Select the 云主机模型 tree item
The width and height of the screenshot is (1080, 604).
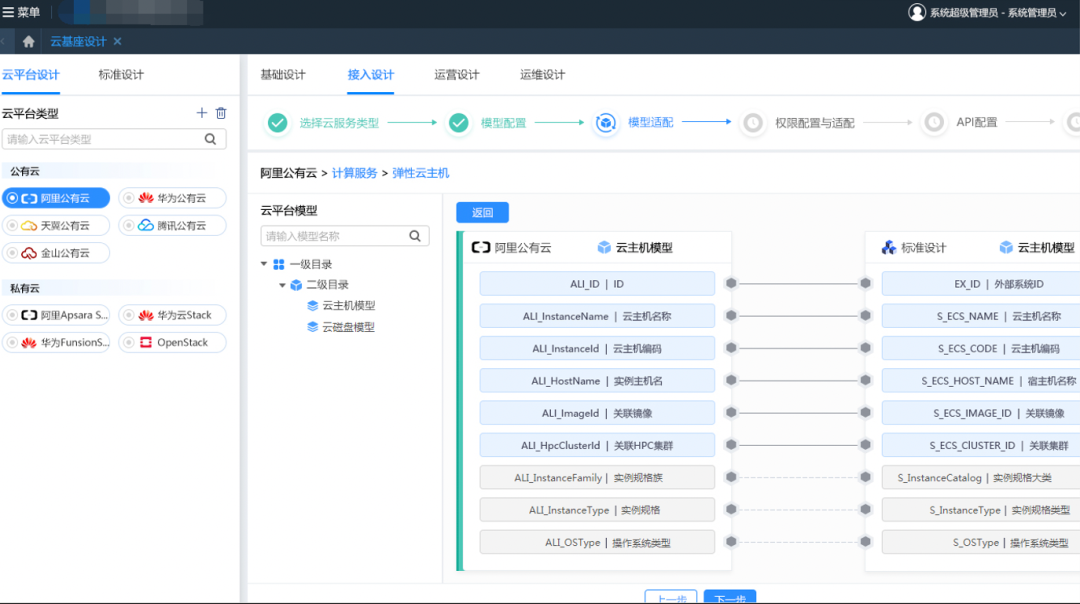pyautogui.click(x=349, y=306)
